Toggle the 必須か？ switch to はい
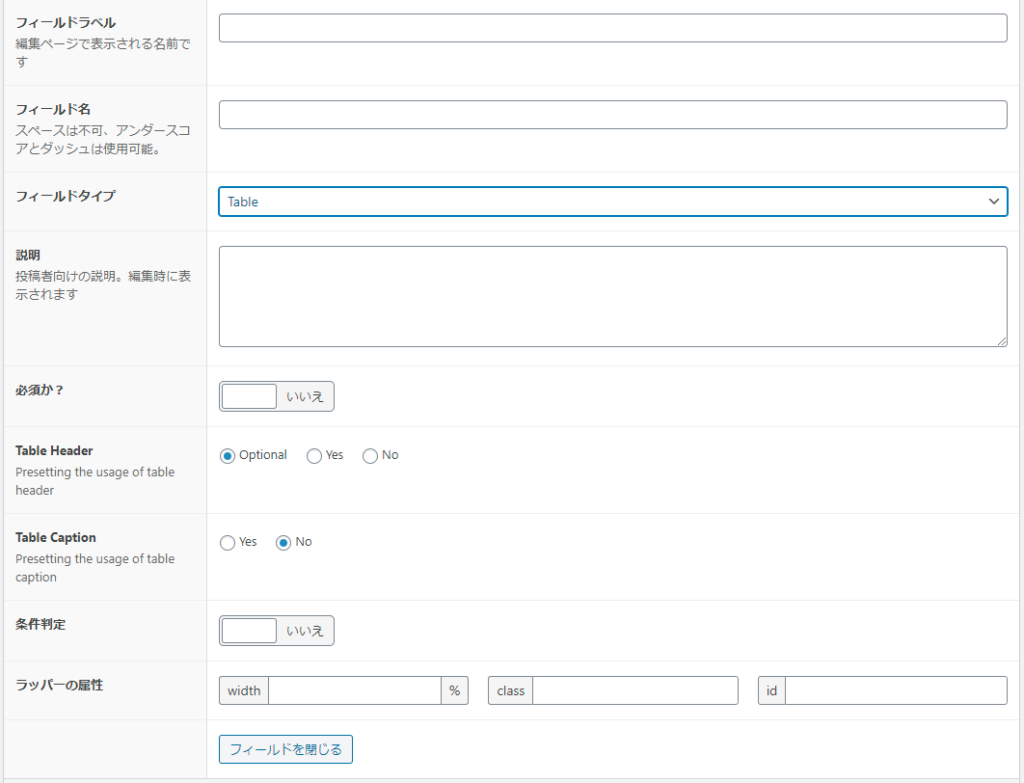 (x=249, y=396)
